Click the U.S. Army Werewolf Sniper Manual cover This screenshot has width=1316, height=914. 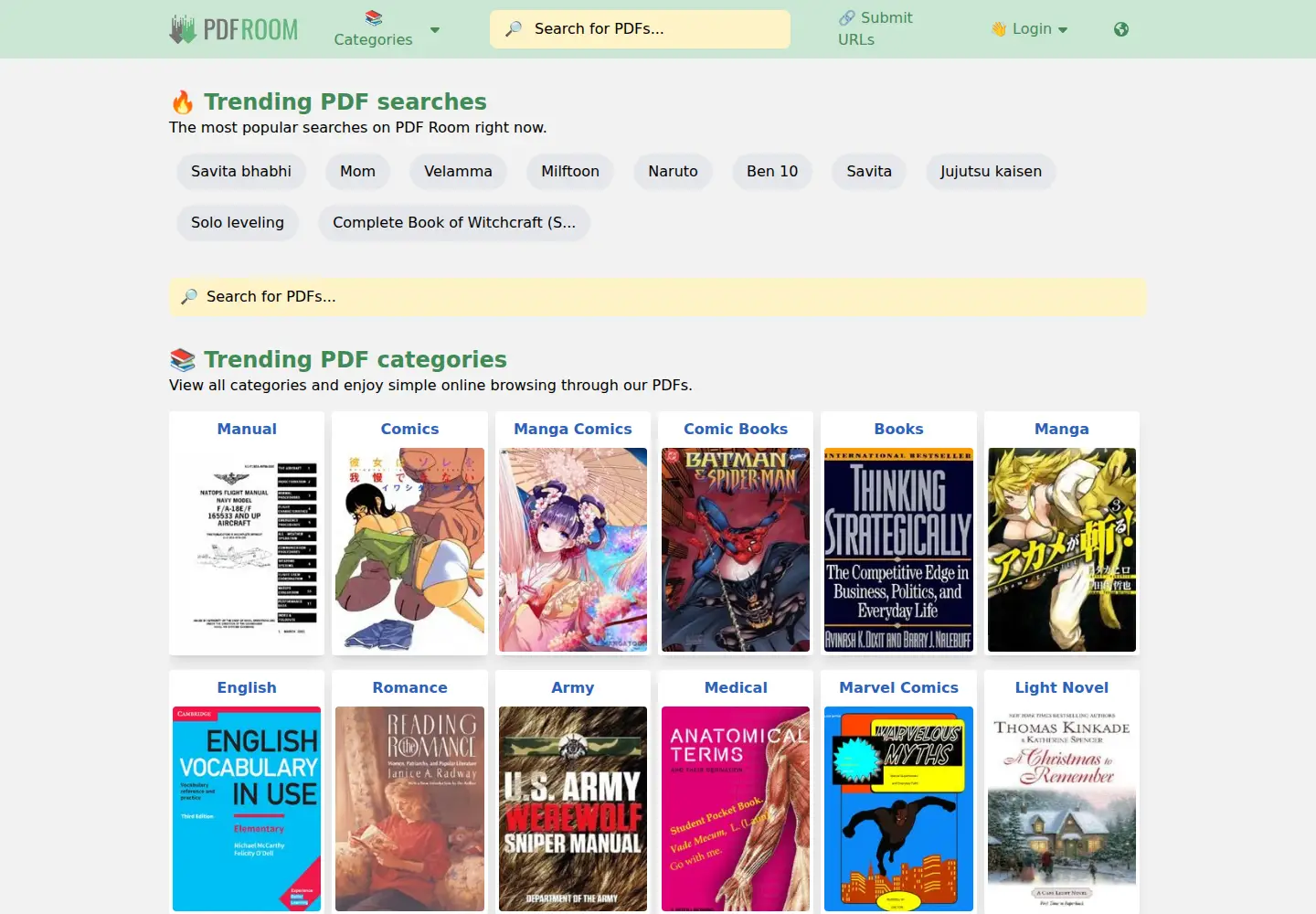click(573, 809)
